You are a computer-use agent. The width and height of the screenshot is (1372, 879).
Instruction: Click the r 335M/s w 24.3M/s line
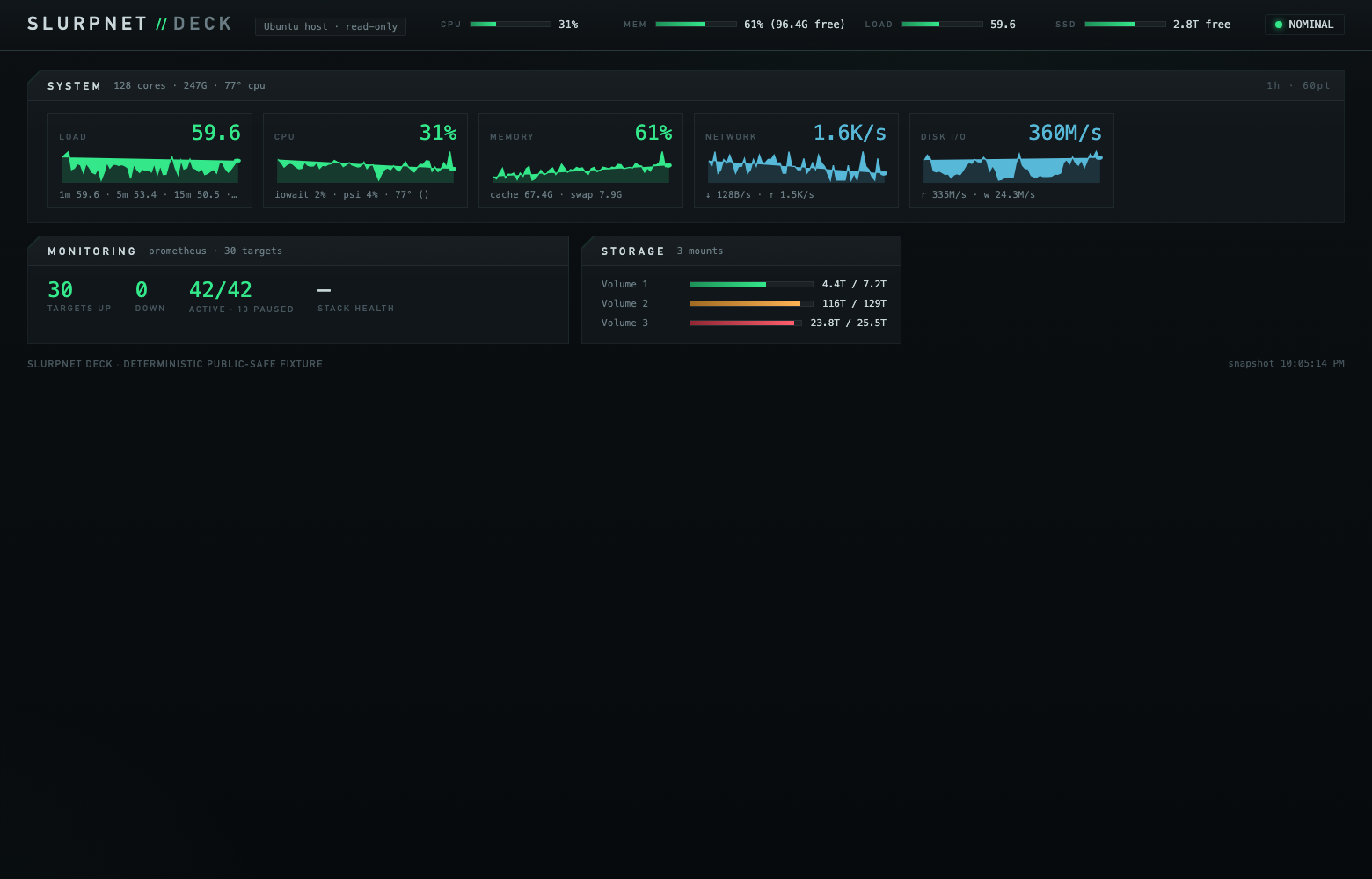(x=978, y=195)
